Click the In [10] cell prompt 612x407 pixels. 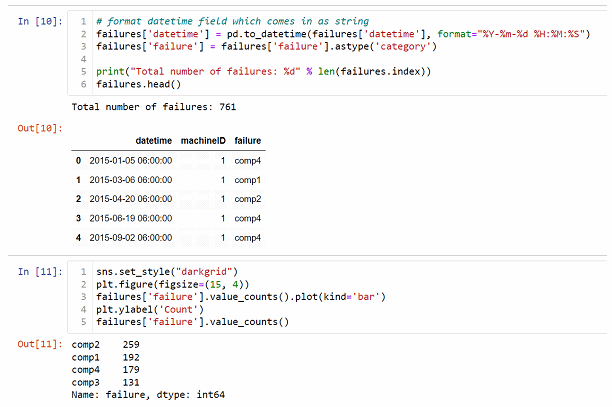(40, 20)
